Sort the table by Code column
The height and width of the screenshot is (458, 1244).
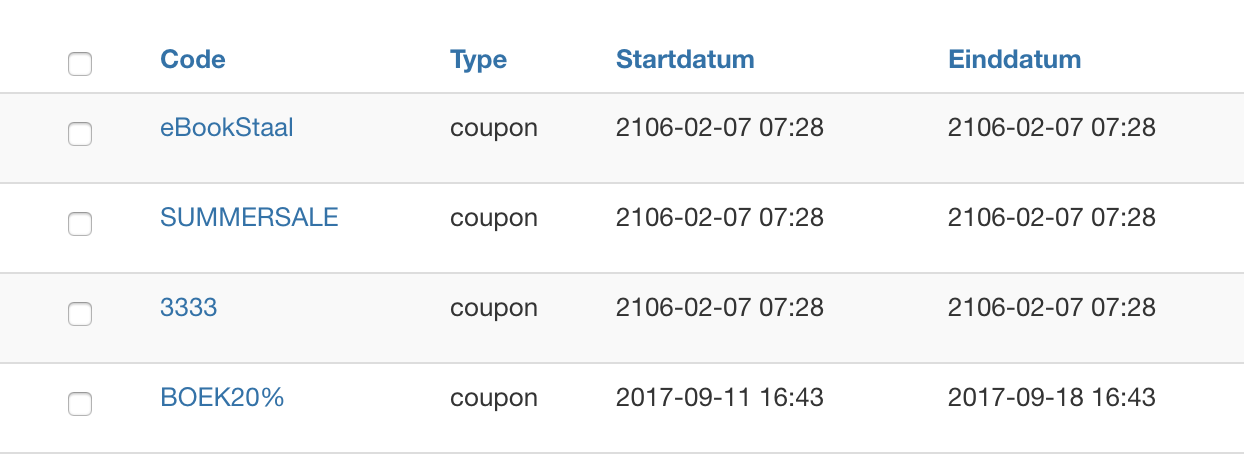coord(192,59)
